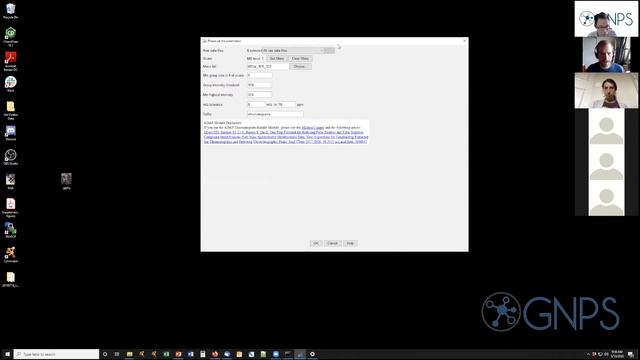
Task: Click the OK button in the dialog
Action: click(x=316, y=243)
